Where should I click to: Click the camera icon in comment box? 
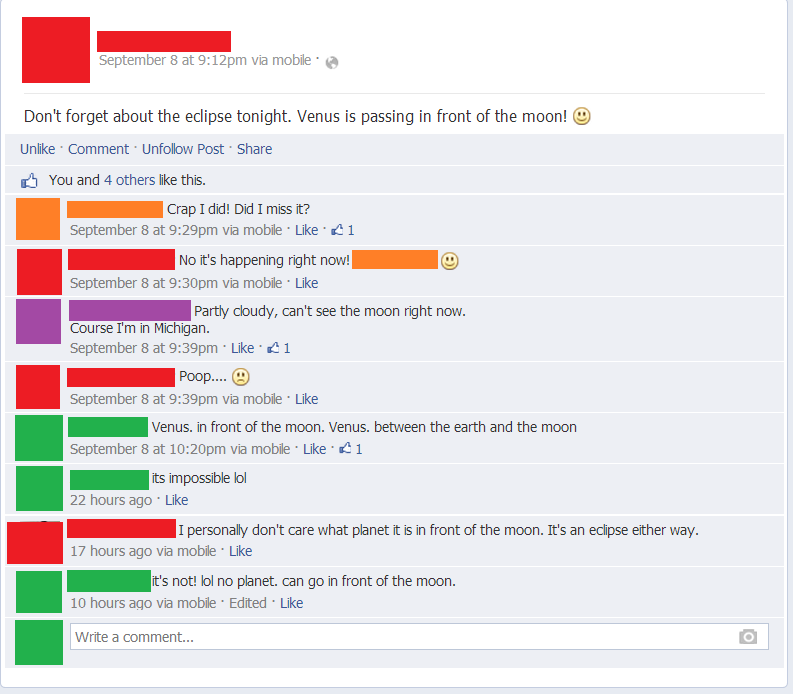coord(748,636)
